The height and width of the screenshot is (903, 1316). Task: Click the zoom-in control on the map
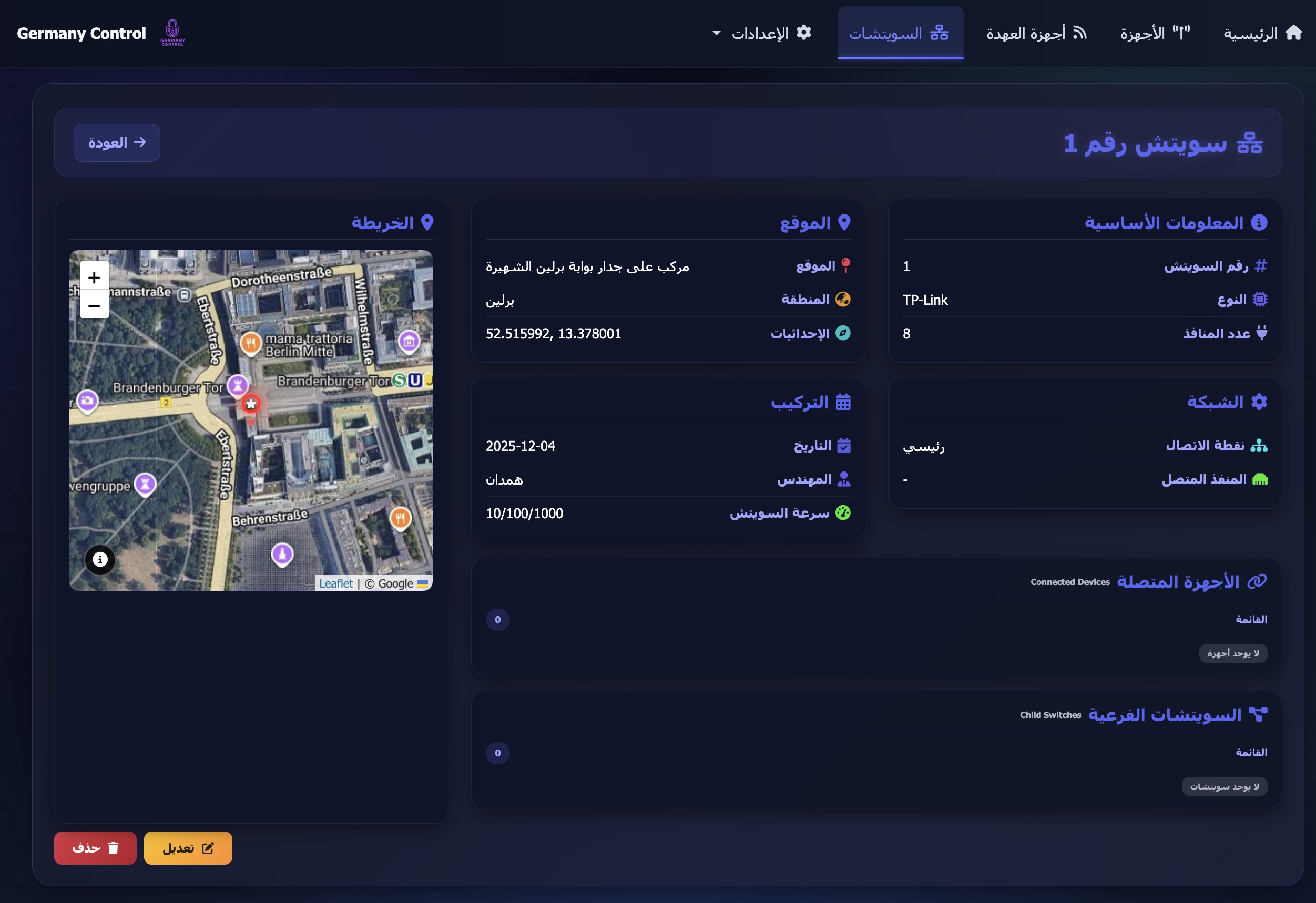(94, 277)
